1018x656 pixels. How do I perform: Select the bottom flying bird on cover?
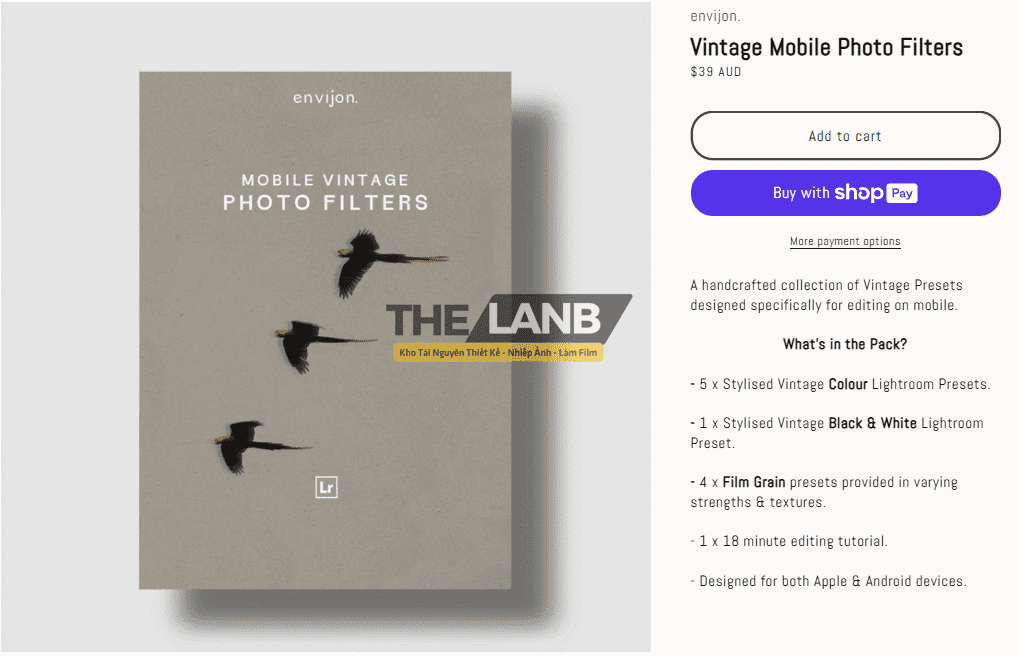click(262, 446)
